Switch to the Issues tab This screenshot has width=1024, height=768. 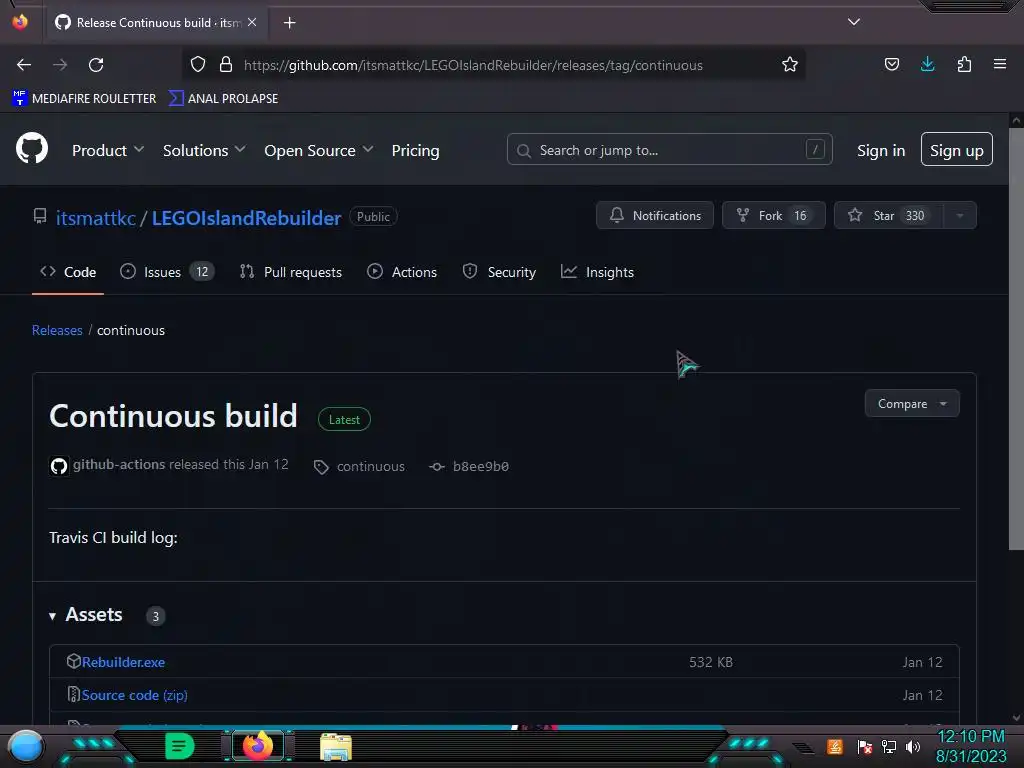167,272
